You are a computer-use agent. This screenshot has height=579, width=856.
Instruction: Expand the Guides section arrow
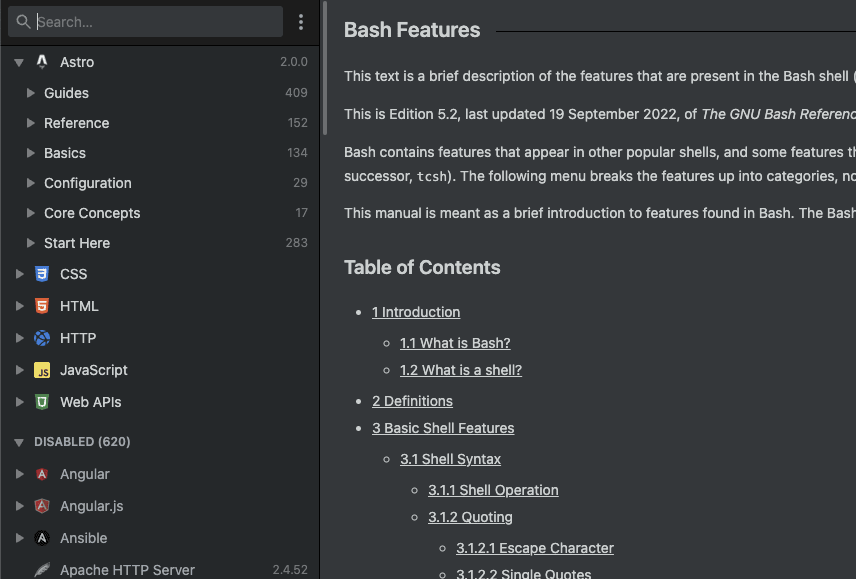pyautogui.click(x=31, y=93)
